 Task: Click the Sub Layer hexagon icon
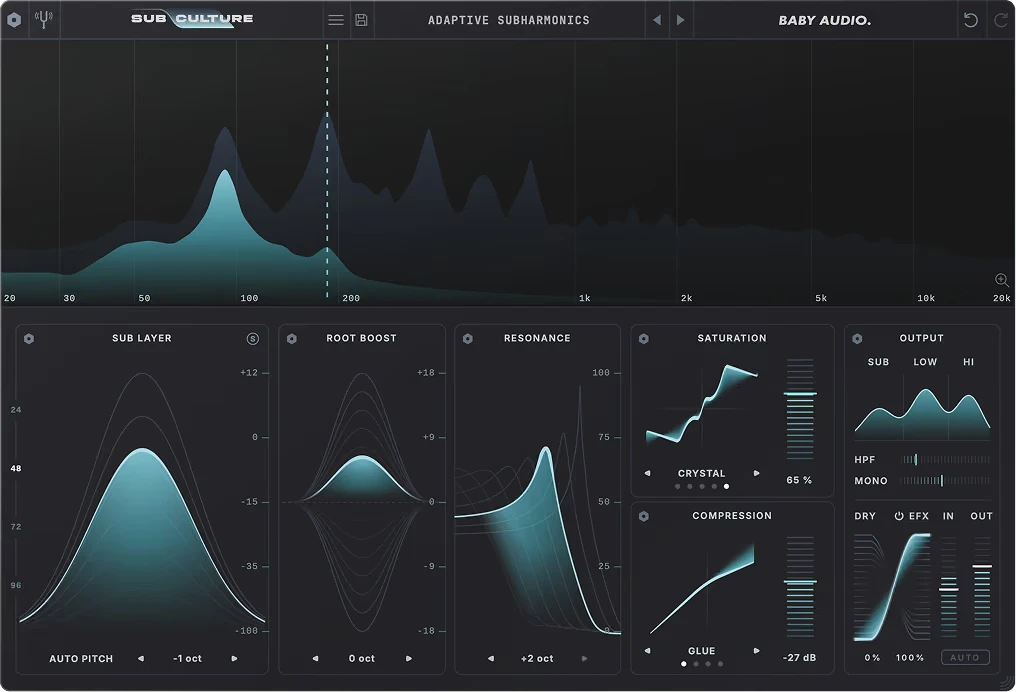pyautogui.click(x=29, y=338)
